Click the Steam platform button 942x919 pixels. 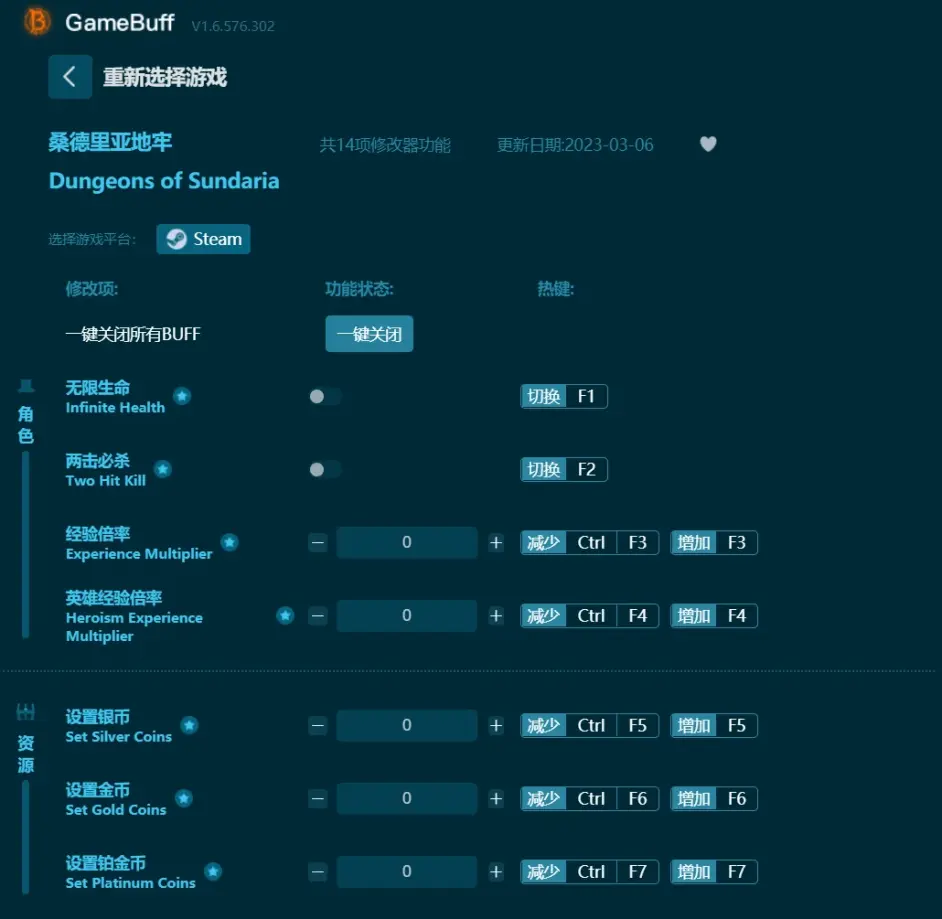click(203, 239)
